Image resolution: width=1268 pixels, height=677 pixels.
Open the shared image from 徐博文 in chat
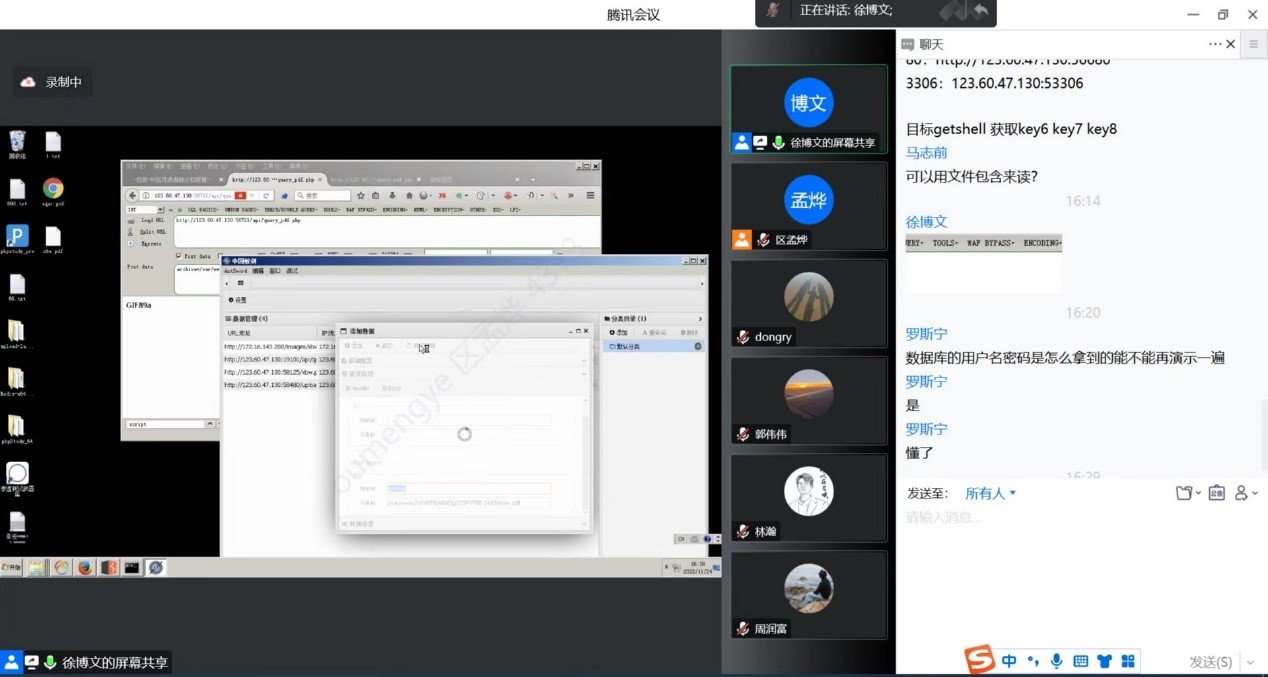983,263
